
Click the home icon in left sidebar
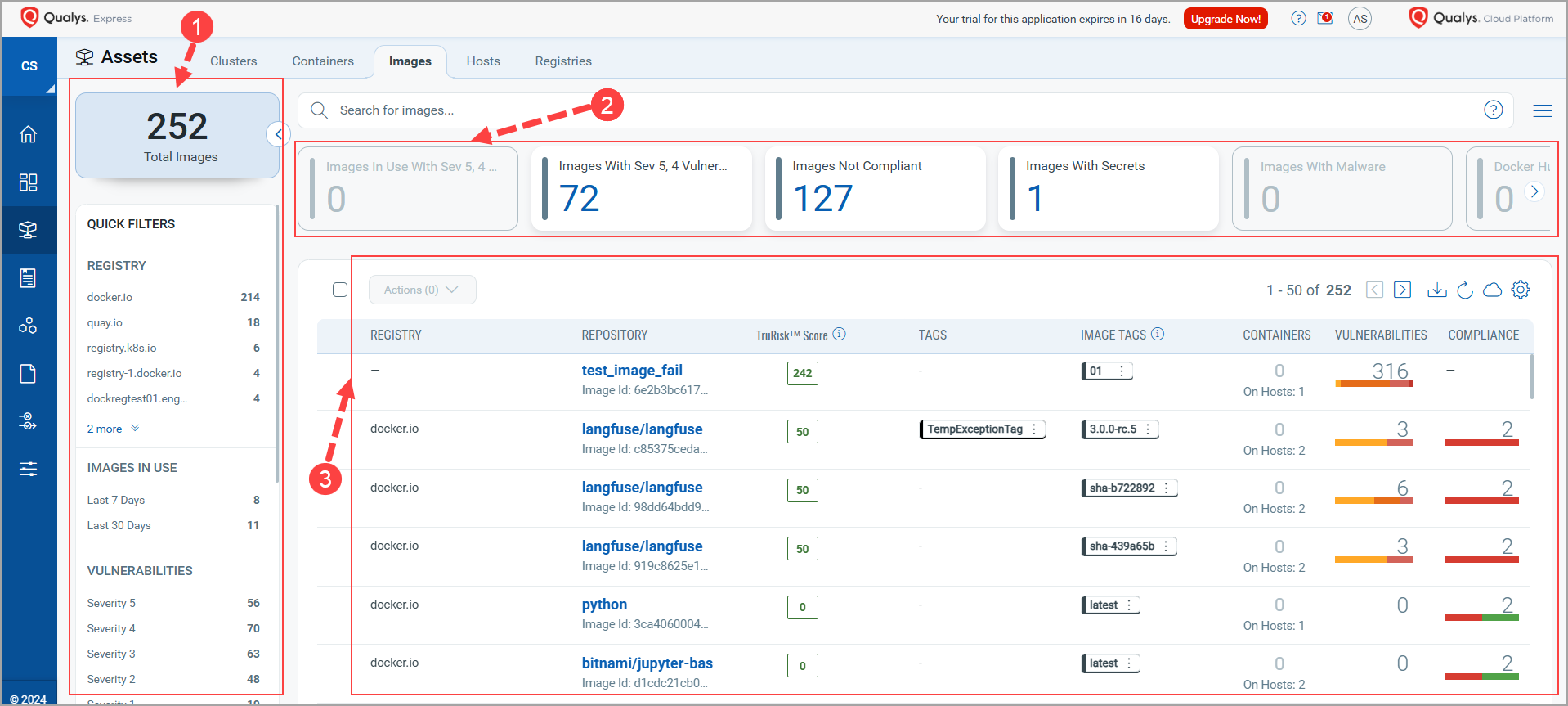(x=29, y=134)
